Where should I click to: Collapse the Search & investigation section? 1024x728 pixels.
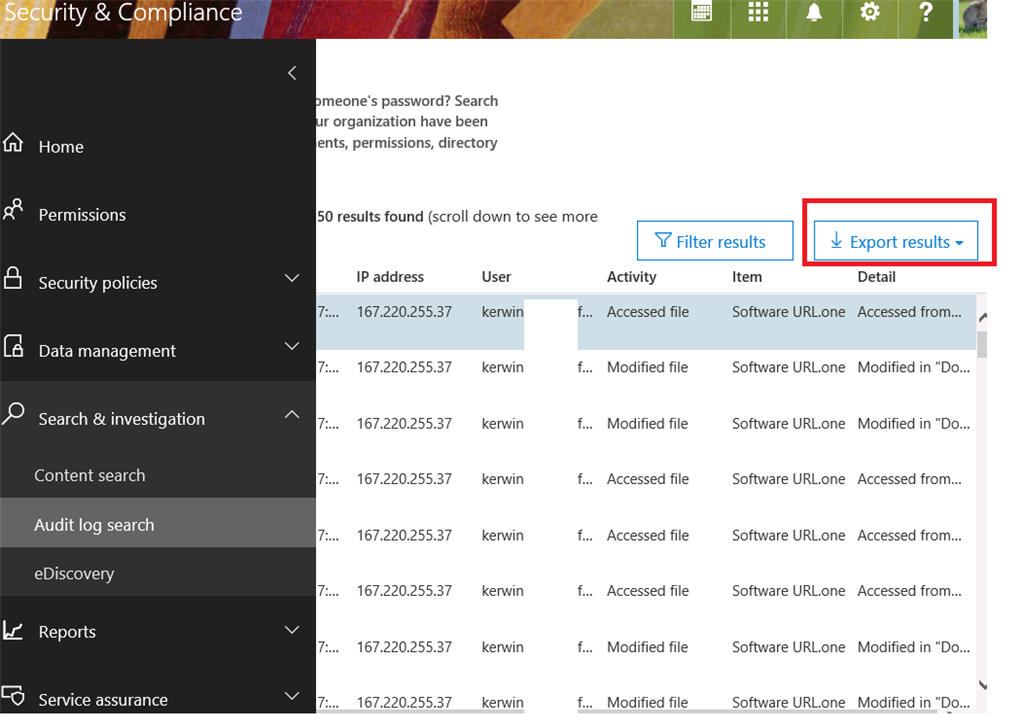[292, 415]
